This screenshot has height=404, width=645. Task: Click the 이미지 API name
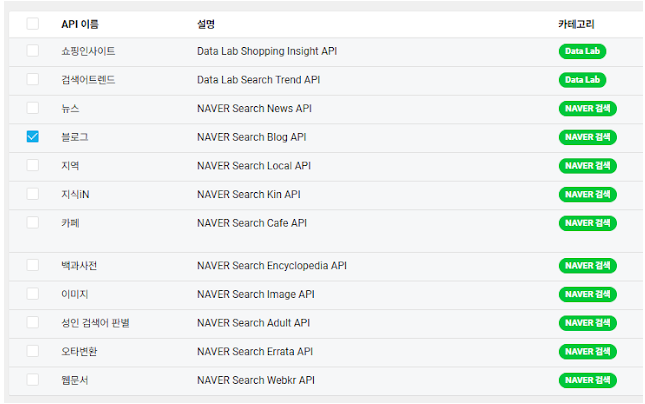tap(74, 294)
